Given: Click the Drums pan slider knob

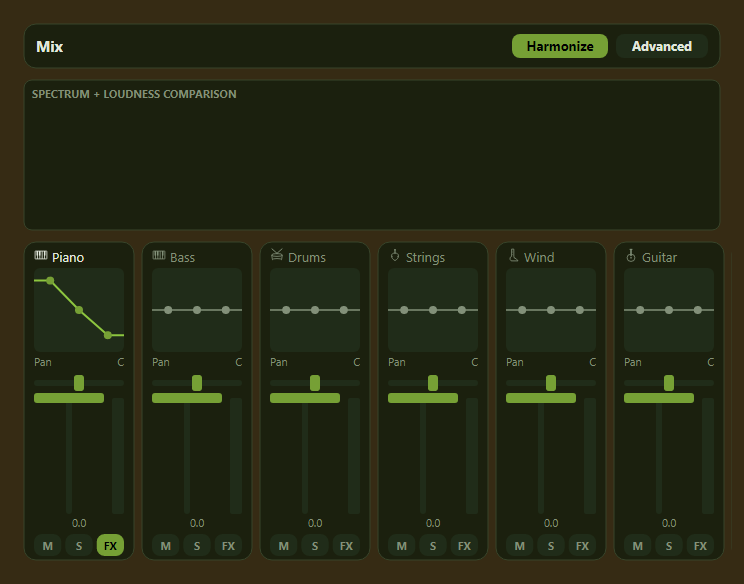Looking at the screenshot, I should coord(315,383).
